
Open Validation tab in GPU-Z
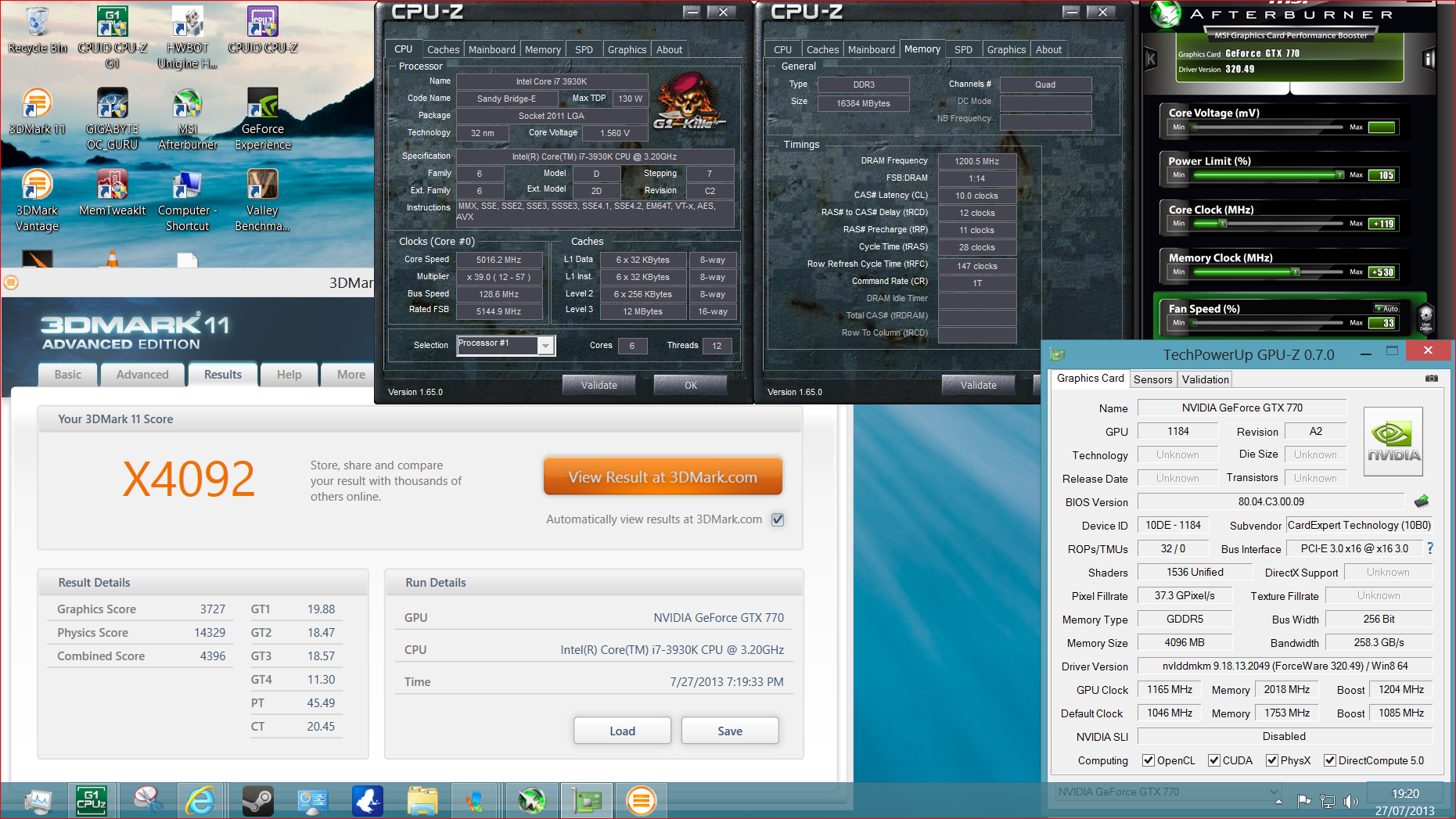(1205, 379)
